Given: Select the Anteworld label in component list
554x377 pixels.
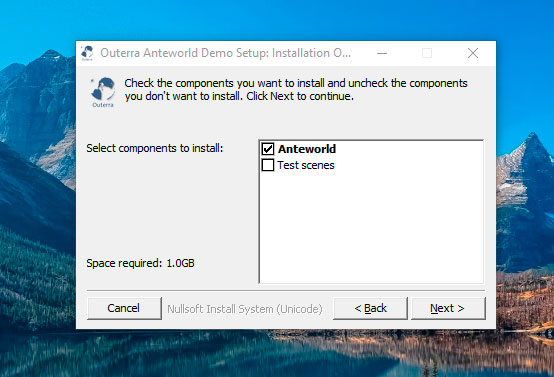Looking at the screenshot, I should pyautogui.click(x=307, y=149).
